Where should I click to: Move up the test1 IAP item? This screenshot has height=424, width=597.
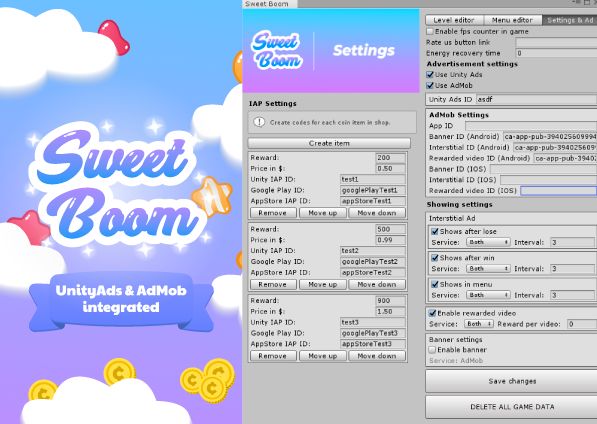(323, 213)
